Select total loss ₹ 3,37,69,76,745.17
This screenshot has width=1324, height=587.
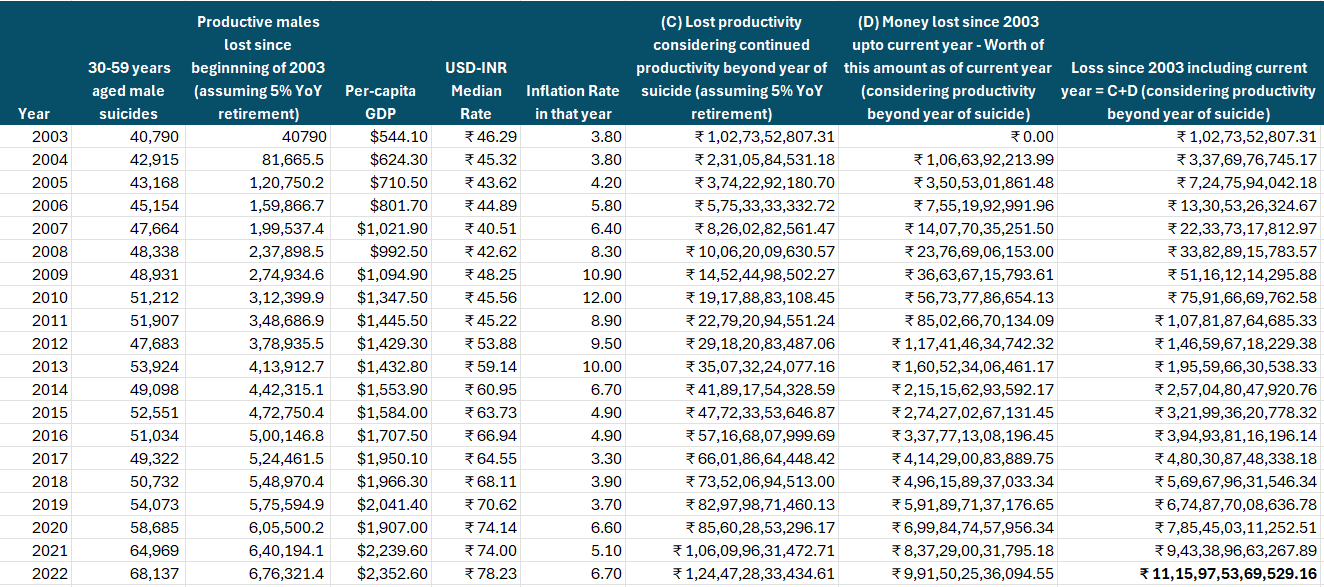click(1247, 160)
